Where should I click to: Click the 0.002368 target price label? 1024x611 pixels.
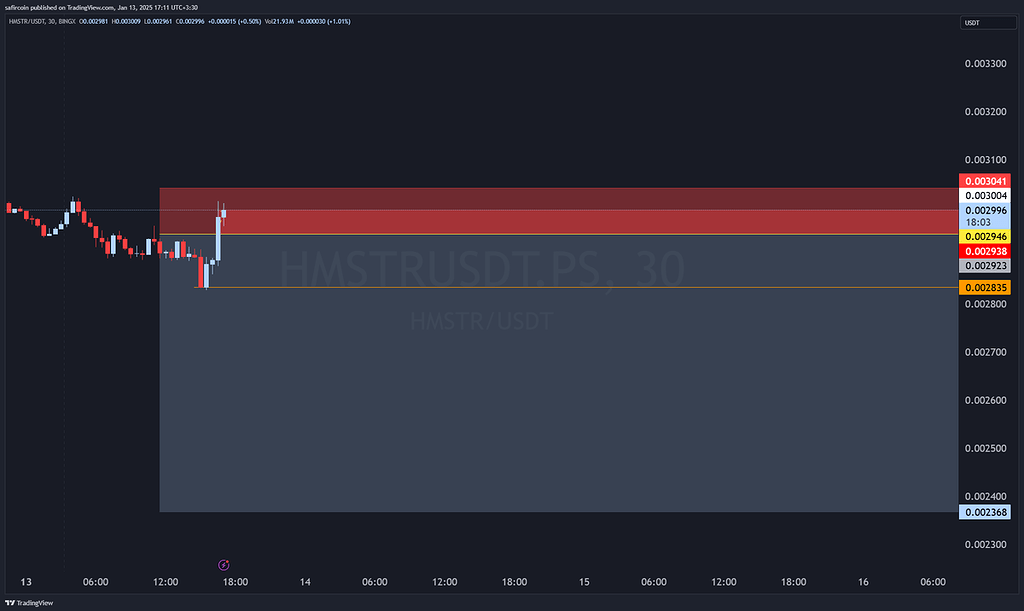(x=985, y=512)
